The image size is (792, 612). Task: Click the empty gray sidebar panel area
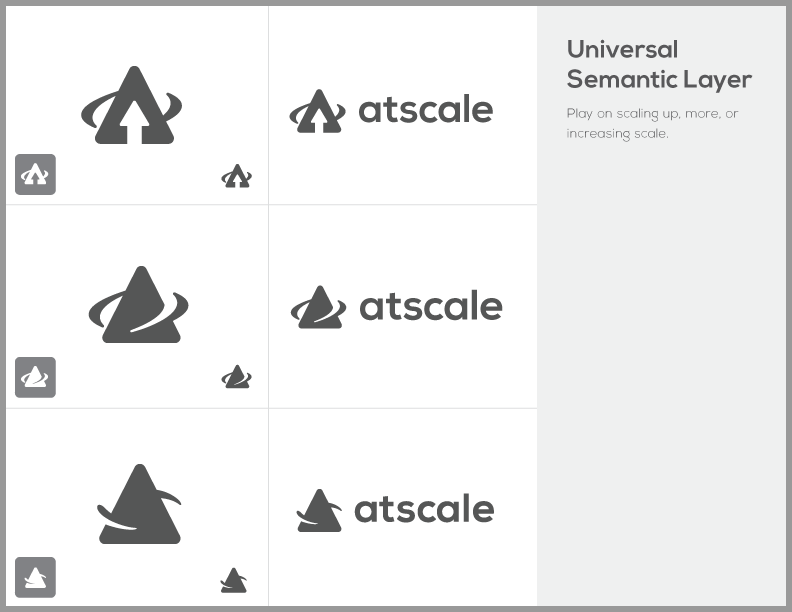(661, 374)
